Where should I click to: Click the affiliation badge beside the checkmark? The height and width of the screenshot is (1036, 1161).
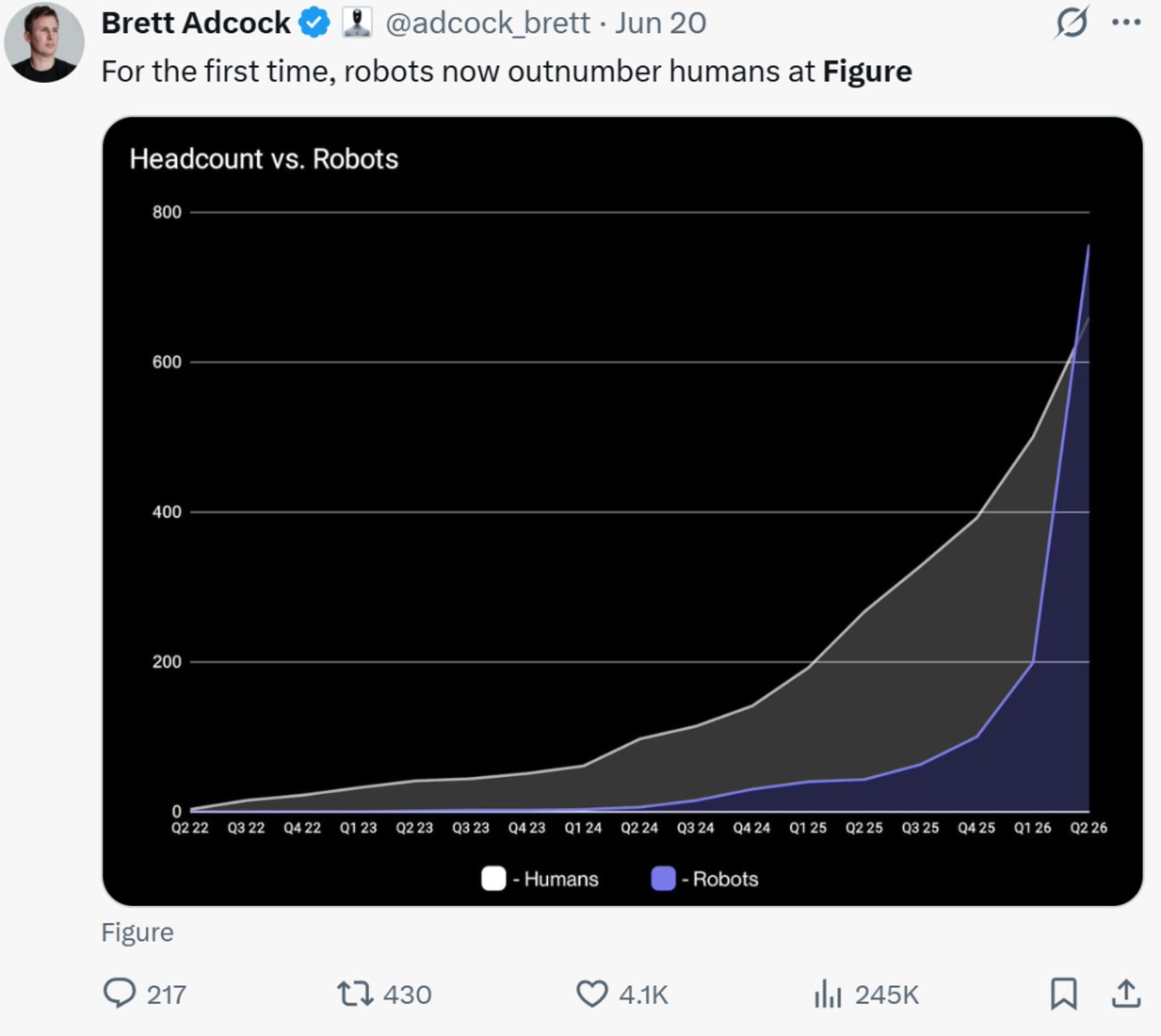click(x=356, y=23)
